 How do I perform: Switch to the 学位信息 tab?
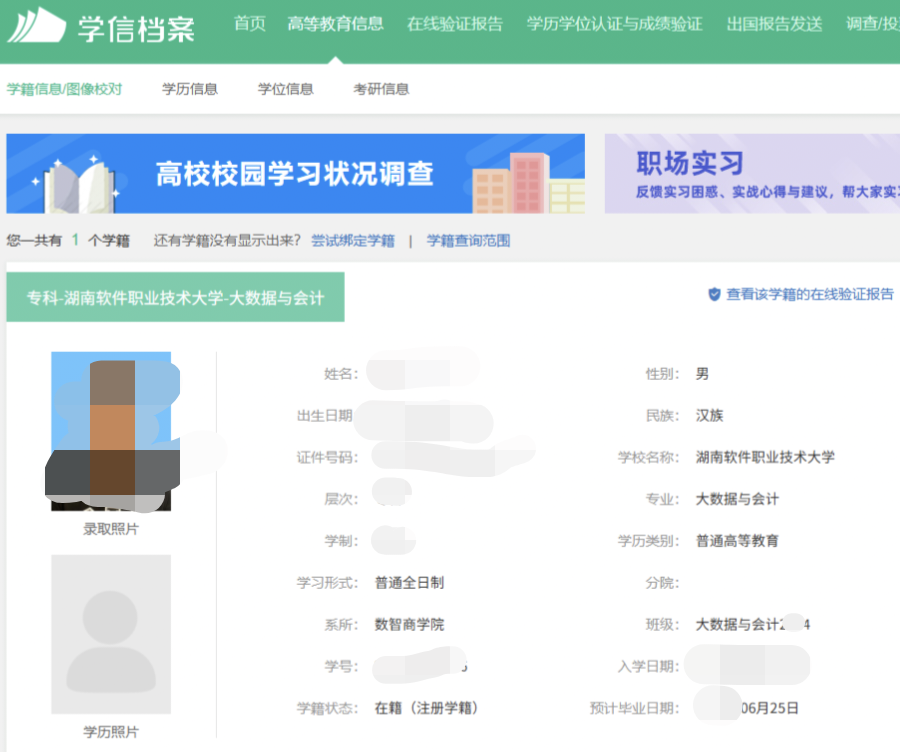(285, 89)
